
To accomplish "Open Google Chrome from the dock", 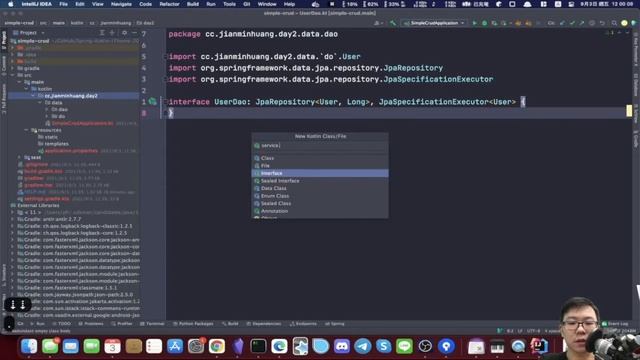I will pos(217,347).
